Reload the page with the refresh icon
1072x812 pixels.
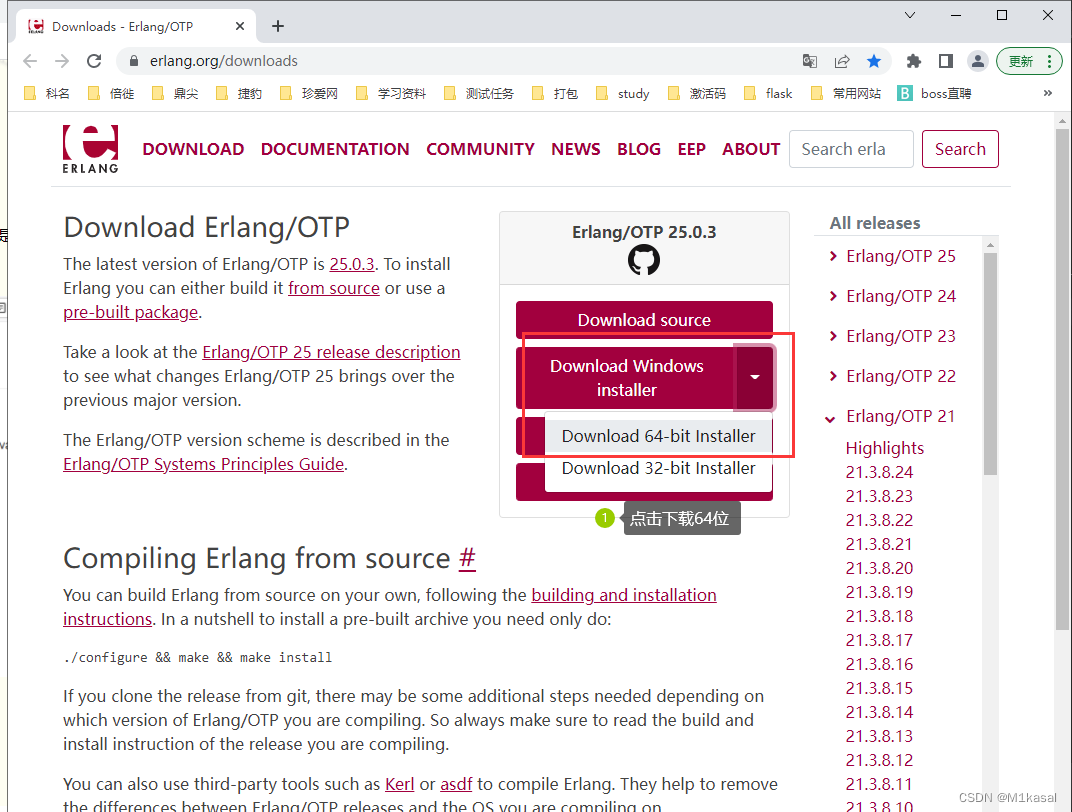(94, 61)
